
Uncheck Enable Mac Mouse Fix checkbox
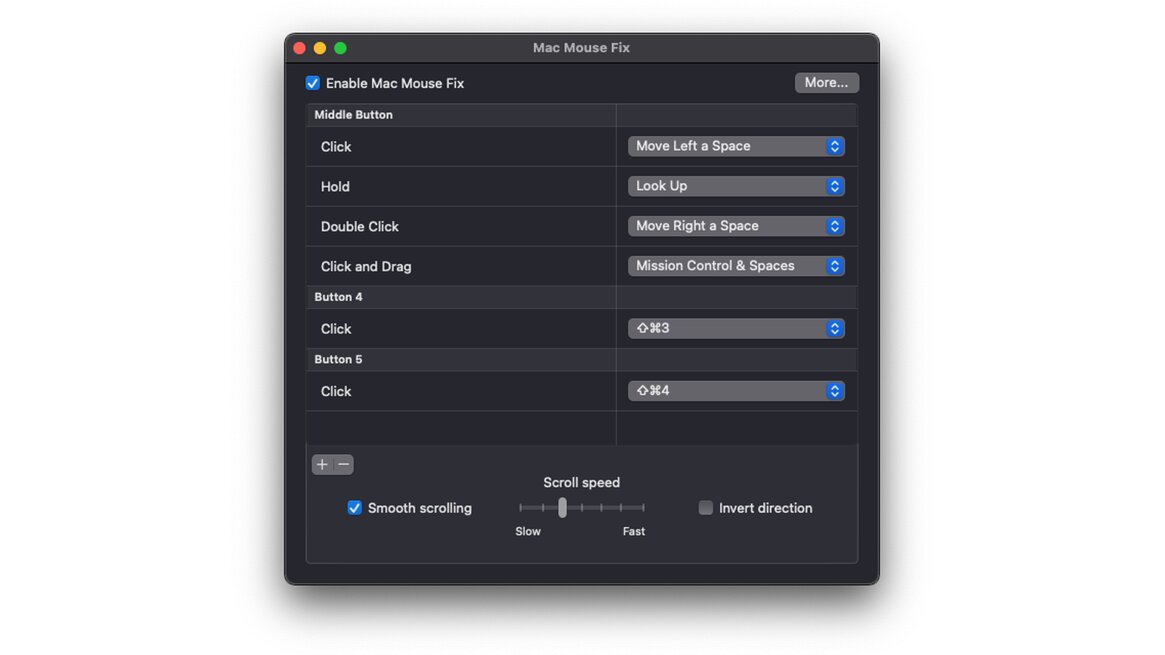coord(313,83)
